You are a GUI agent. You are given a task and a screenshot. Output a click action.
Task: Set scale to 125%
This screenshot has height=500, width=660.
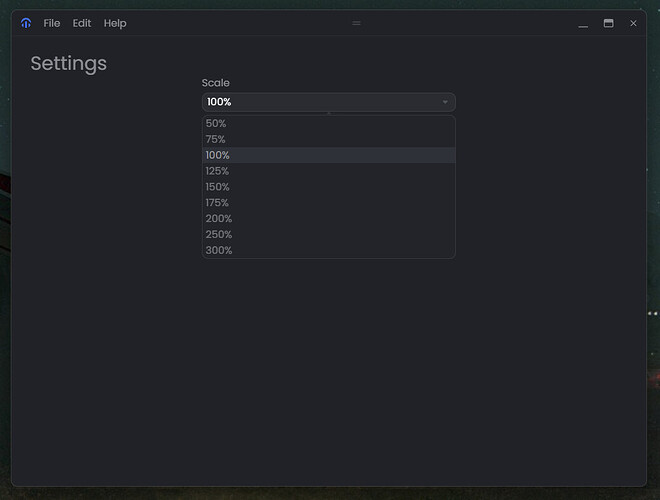coord(218,171)
